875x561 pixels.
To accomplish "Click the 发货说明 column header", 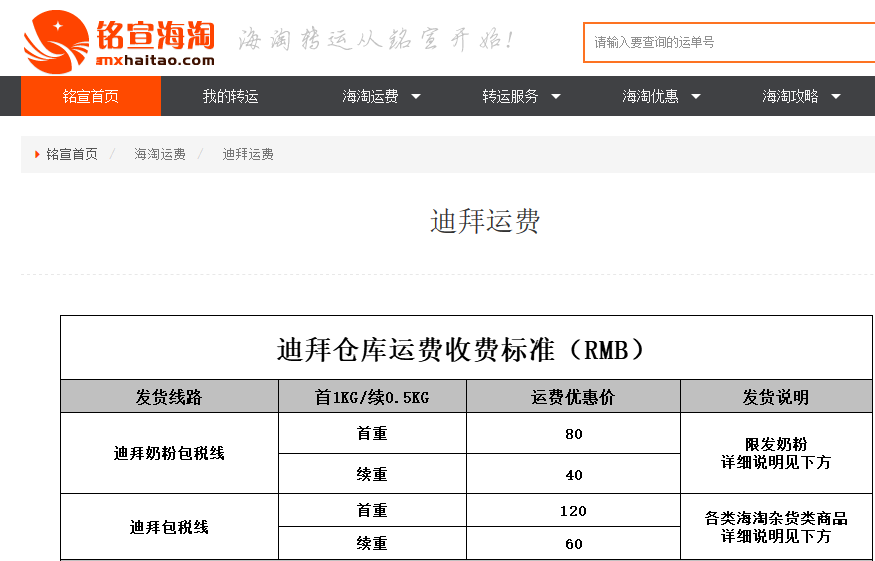I will [776, 397].
